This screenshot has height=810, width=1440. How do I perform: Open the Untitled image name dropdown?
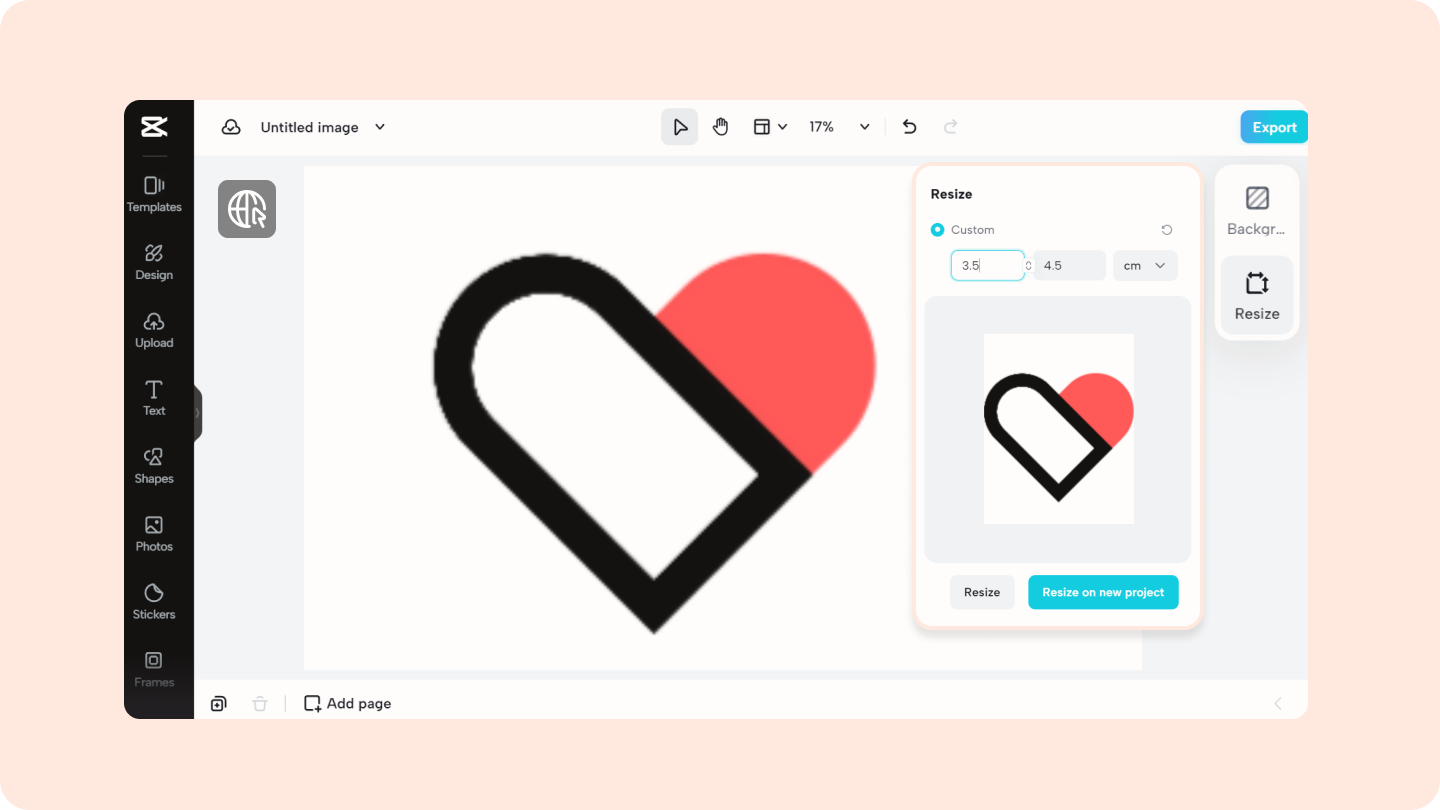click(x=379, y=127)
